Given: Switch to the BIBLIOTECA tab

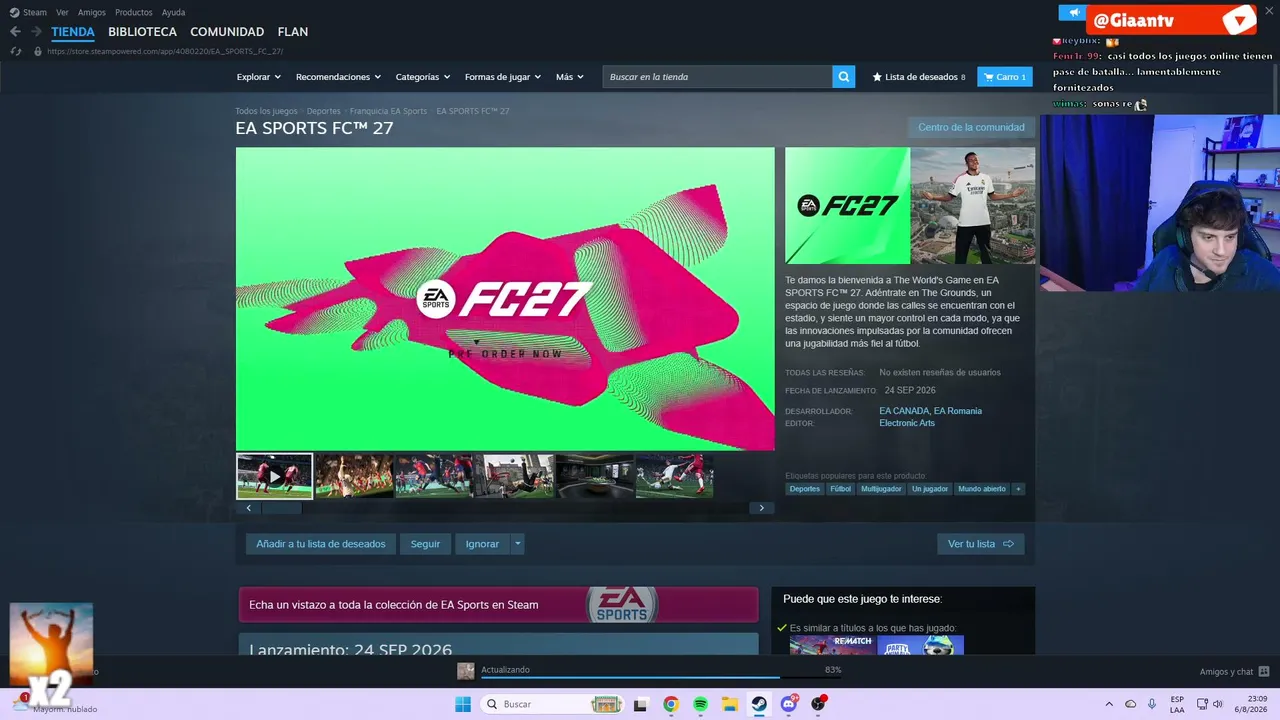Looking at the screenshot, I should 142,32.
